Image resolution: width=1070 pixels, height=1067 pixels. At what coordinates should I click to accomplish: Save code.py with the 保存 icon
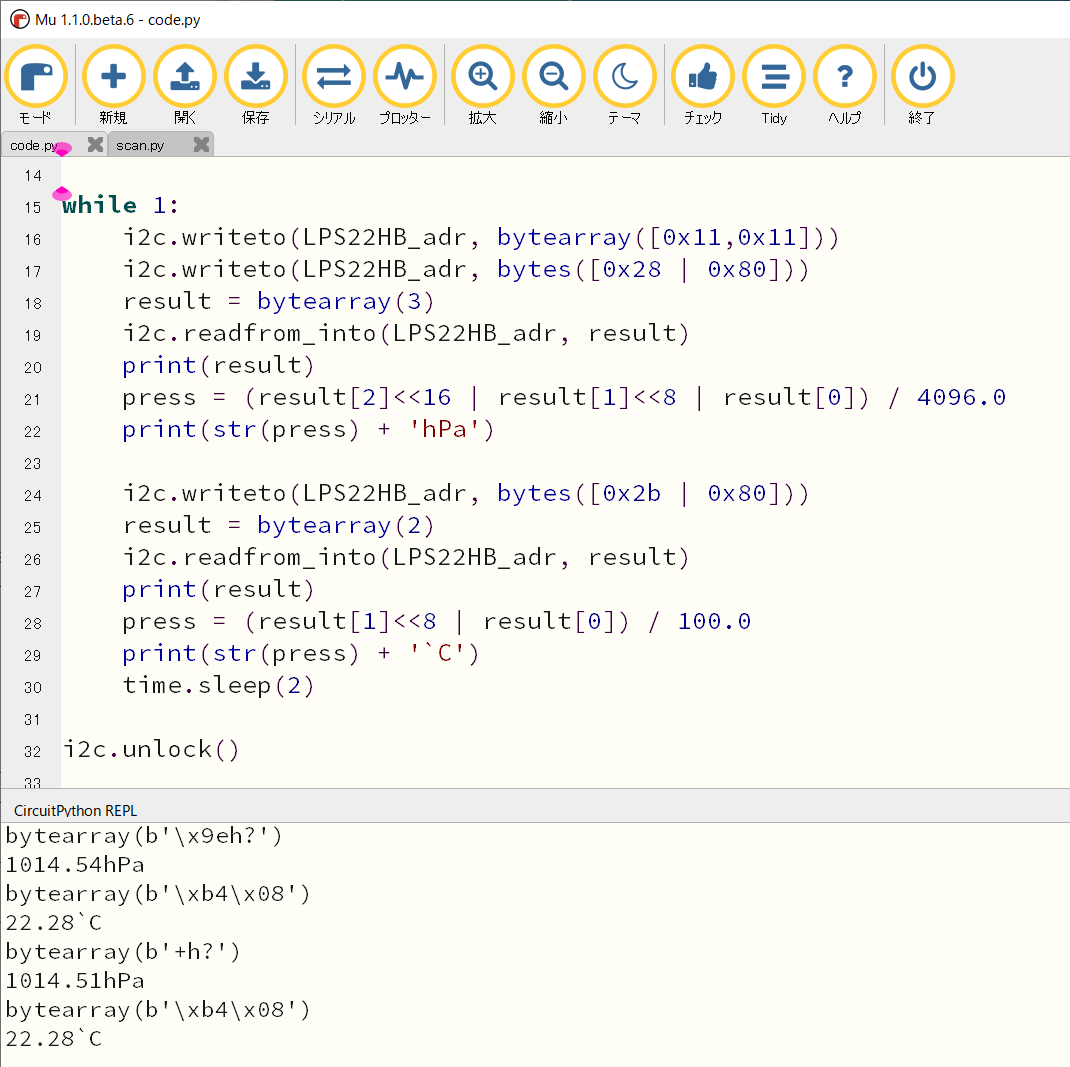pyautogui.click(x=257, y=76)
